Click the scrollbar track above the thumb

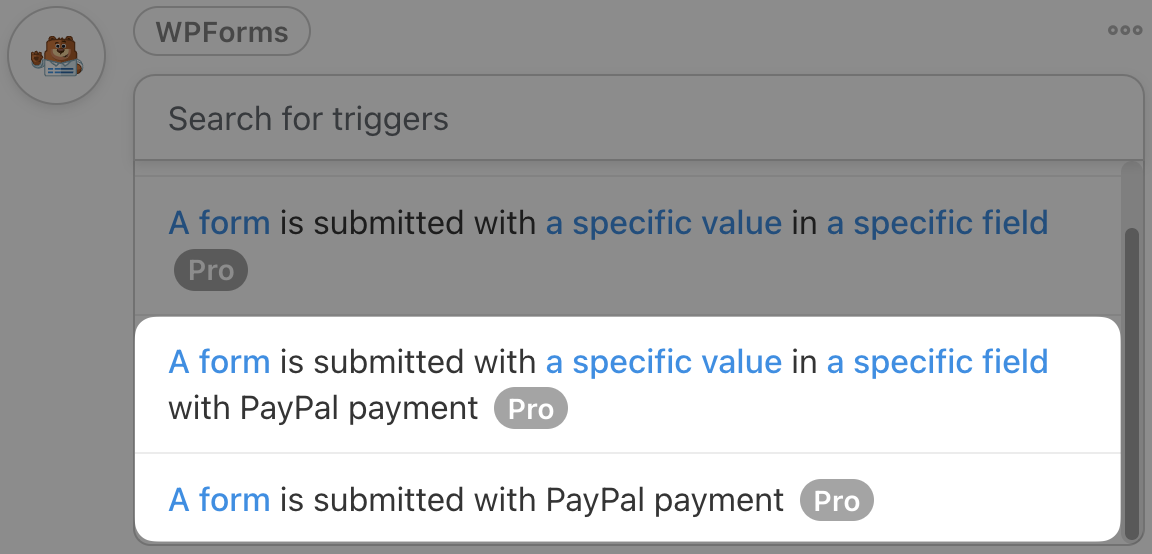[1131, 195]
